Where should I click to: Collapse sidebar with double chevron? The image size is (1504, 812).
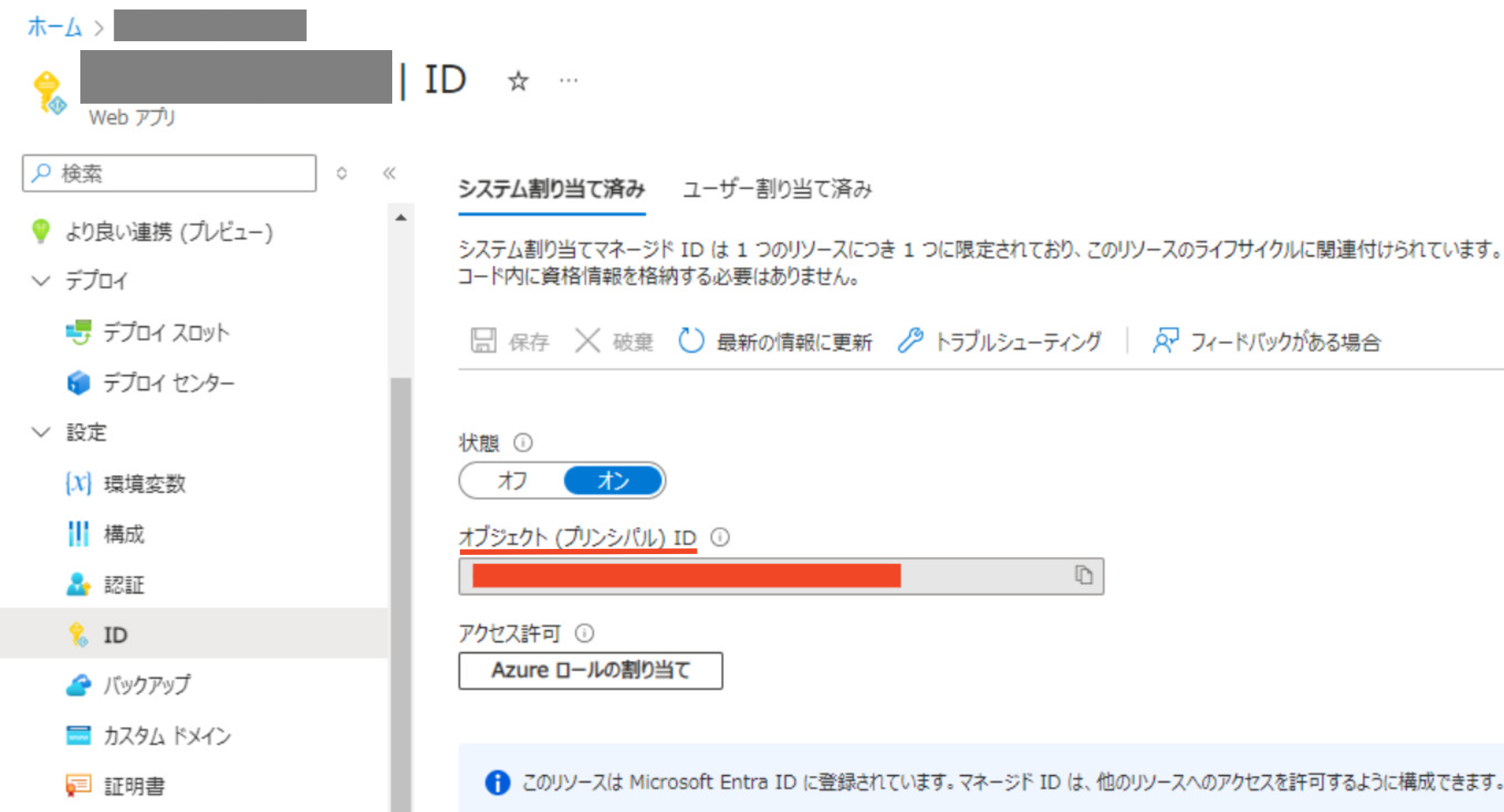tap(389, 174)
